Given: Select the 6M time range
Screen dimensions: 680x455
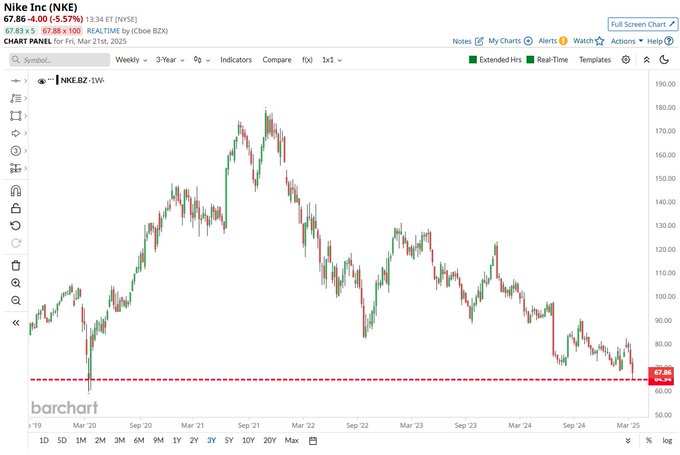Looking at the screenshot, I should point(139,441).
